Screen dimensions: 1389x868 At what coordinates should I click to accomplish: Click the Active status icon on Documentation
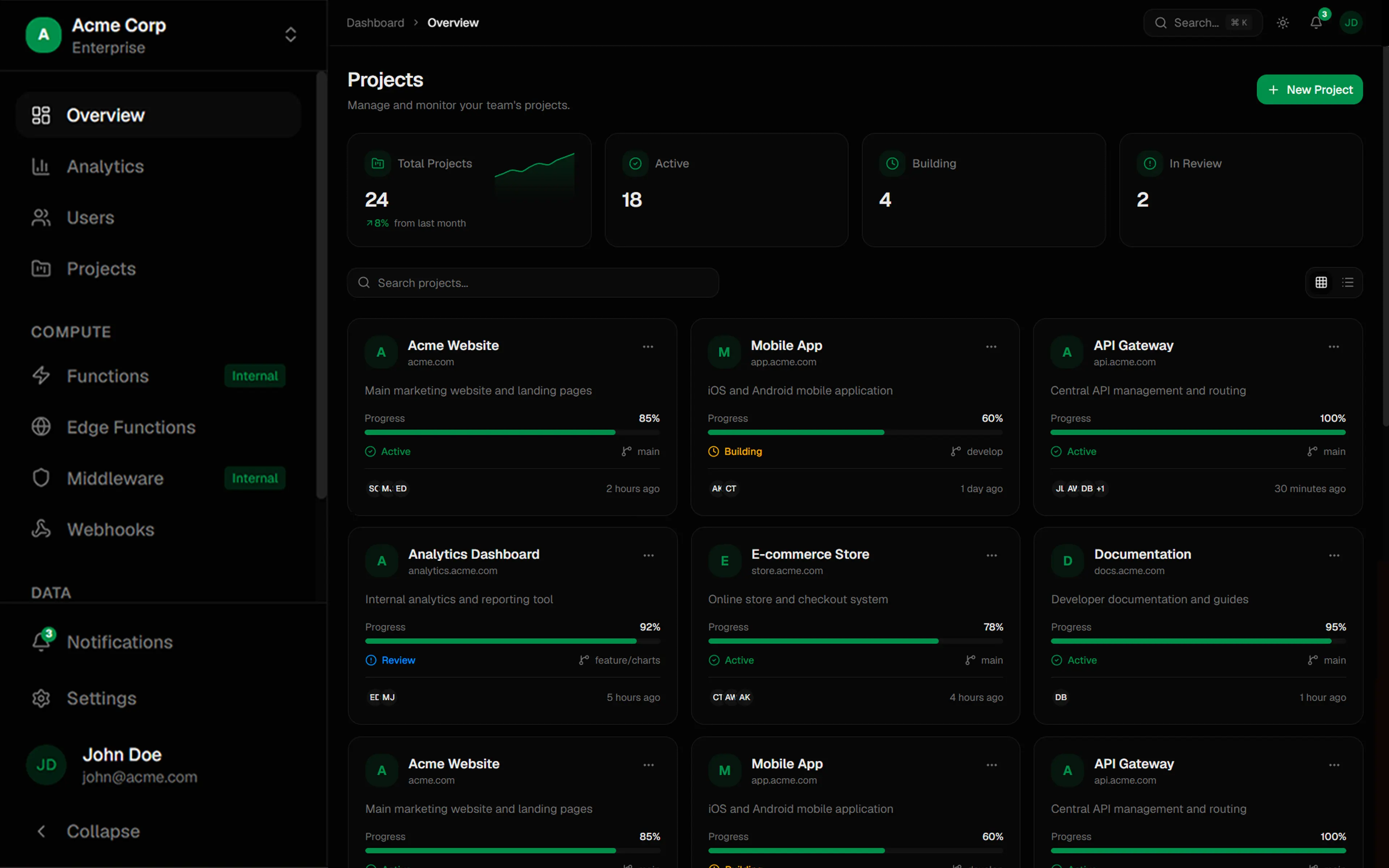click(1057, 660)
